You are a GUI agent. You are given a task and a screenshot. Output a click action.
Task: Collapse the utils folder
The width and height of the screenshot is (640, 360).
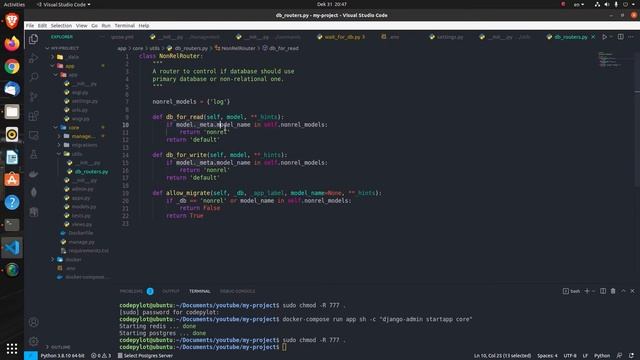[x=77, y=154]
